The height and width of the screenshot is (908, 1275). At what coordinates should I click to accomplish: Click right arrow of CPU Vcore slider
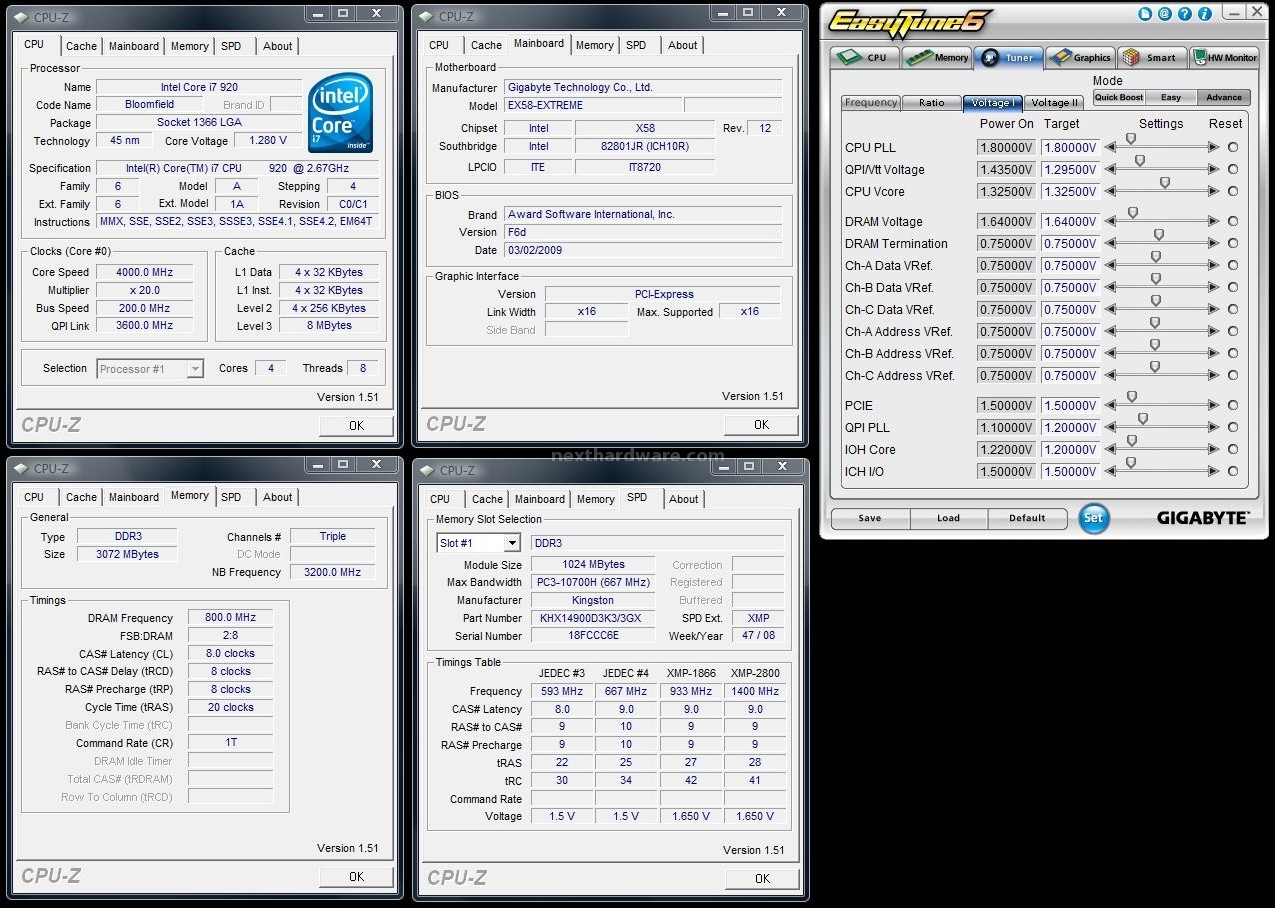coord(1214,192)
